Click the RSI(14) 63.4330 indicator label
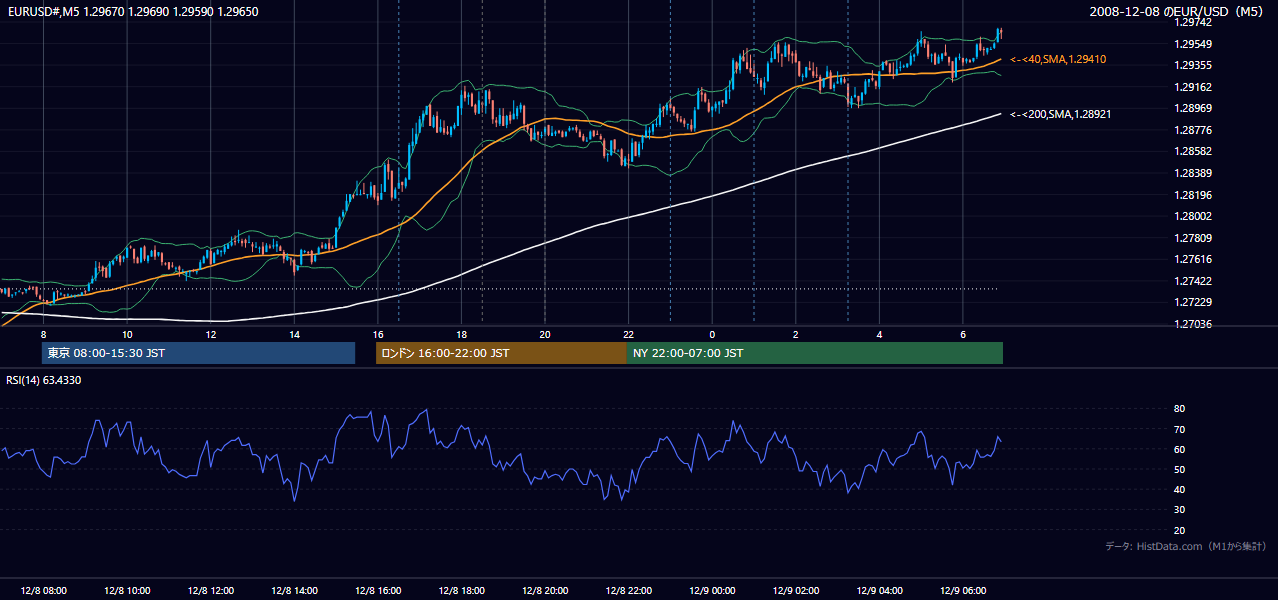The height and width of the screenshot is (600, 1278). [x=44, y=380]
